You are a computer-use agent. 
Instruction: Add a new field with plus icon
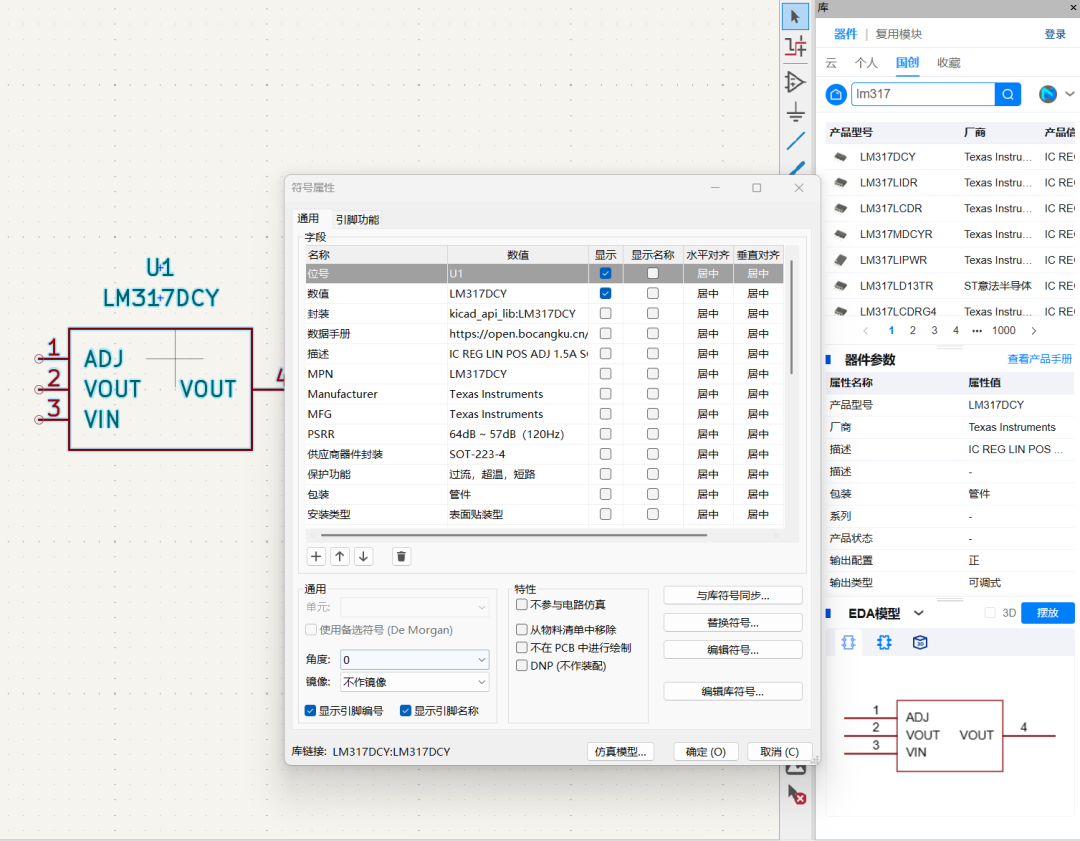(x=316, y=557)
